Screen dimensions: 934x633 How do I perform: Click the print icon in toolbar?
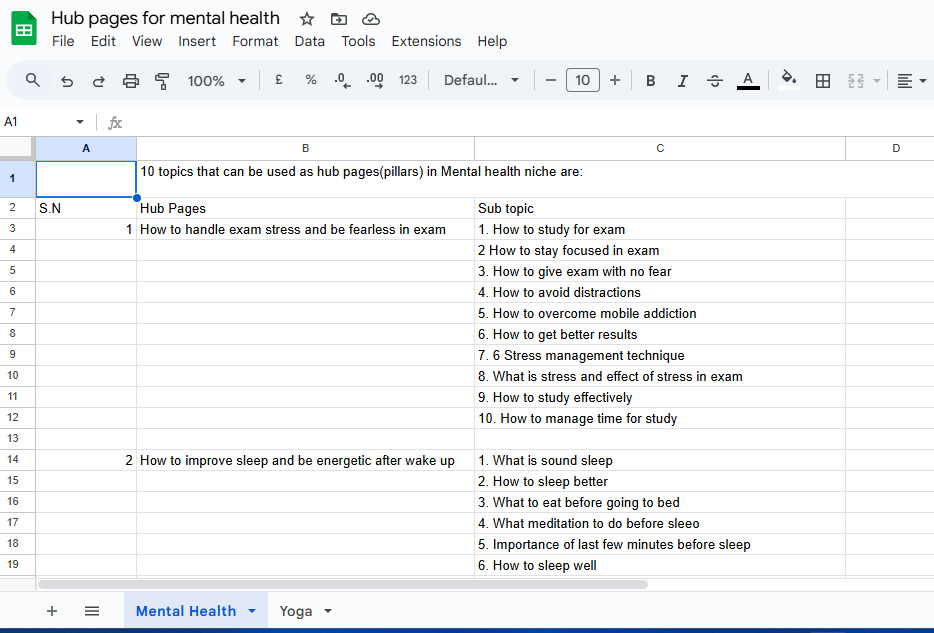pos(130,81)
